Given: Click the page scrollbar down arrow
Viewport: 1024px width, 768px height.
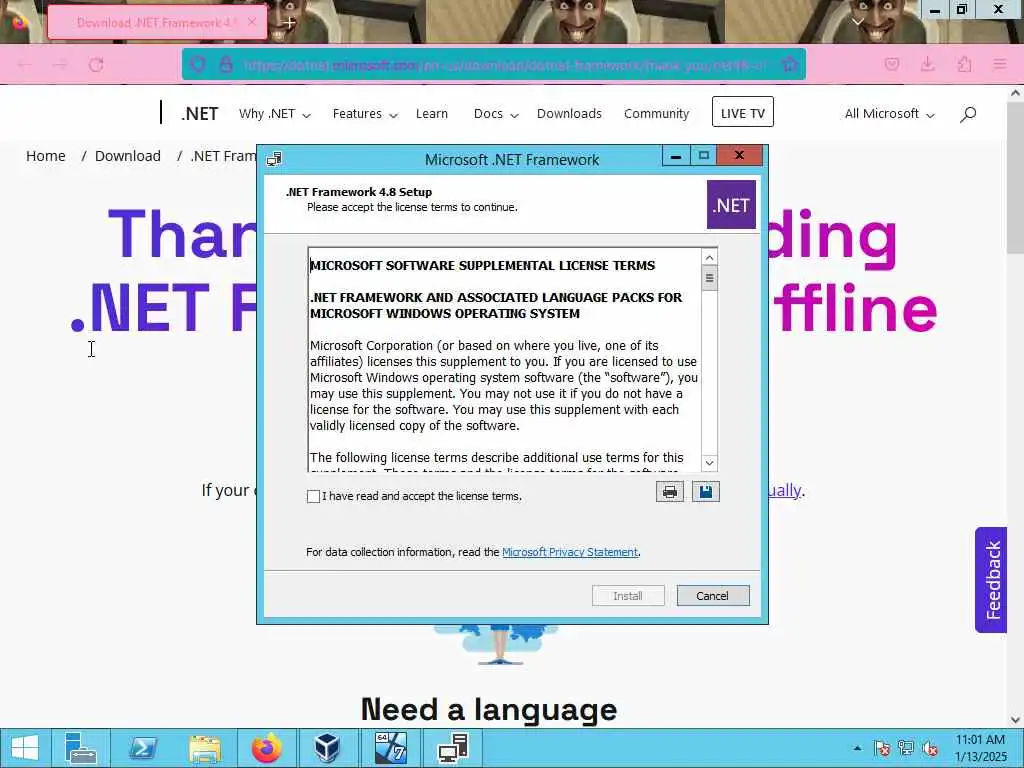Looking at the screenshot, I should click(x=1016, y=720).
